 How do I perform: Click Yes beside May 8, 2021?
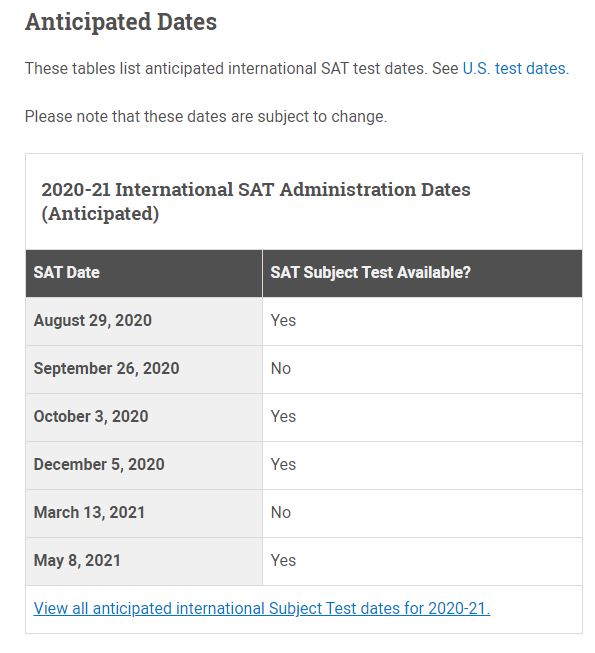(283, 561)
